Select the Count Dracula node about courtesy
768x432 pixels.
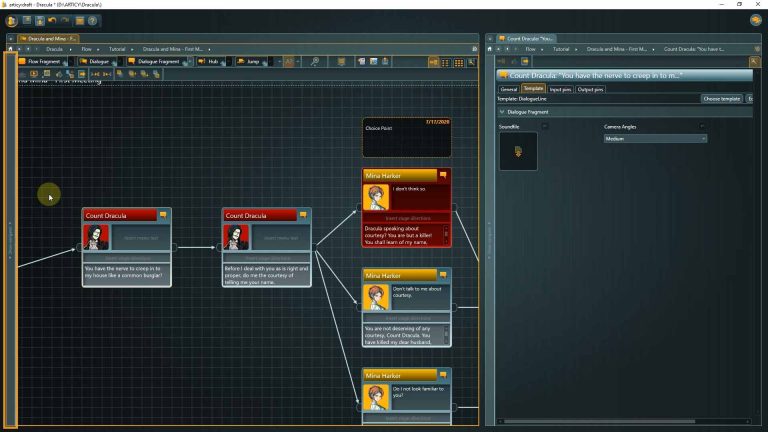pyautogui.click(x=266, y=247)
